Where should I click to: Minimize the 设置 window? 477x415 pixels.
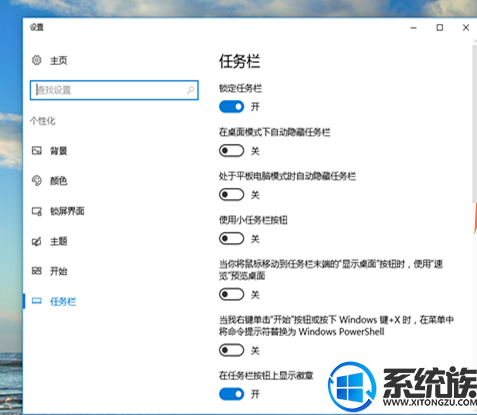coord(414,28)
